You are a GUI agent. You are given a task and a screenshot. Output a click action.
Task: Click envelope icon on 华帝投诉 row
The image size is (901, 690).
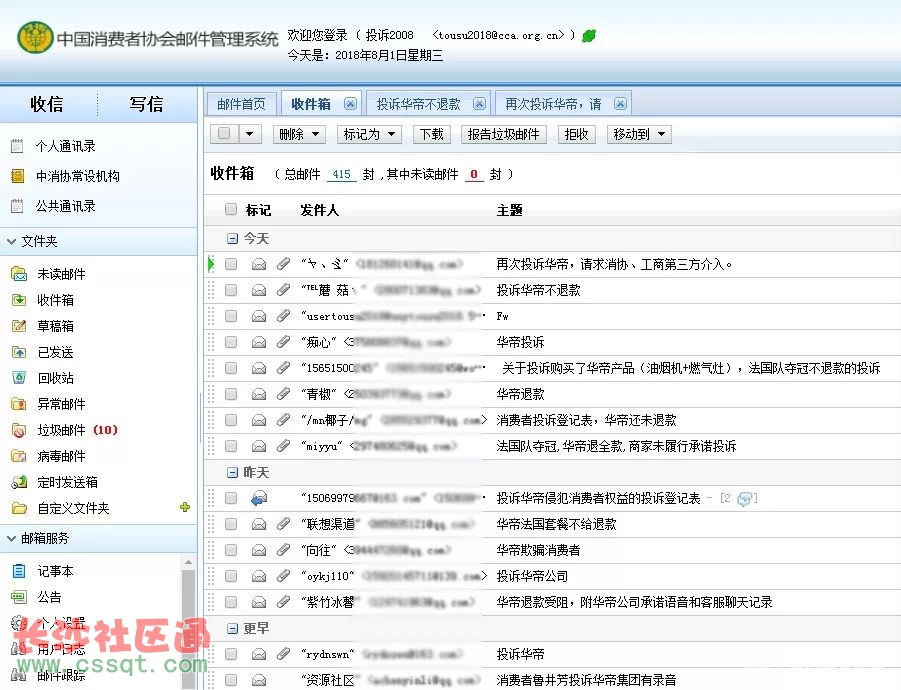pyautogui.click(x=259, y=342)
